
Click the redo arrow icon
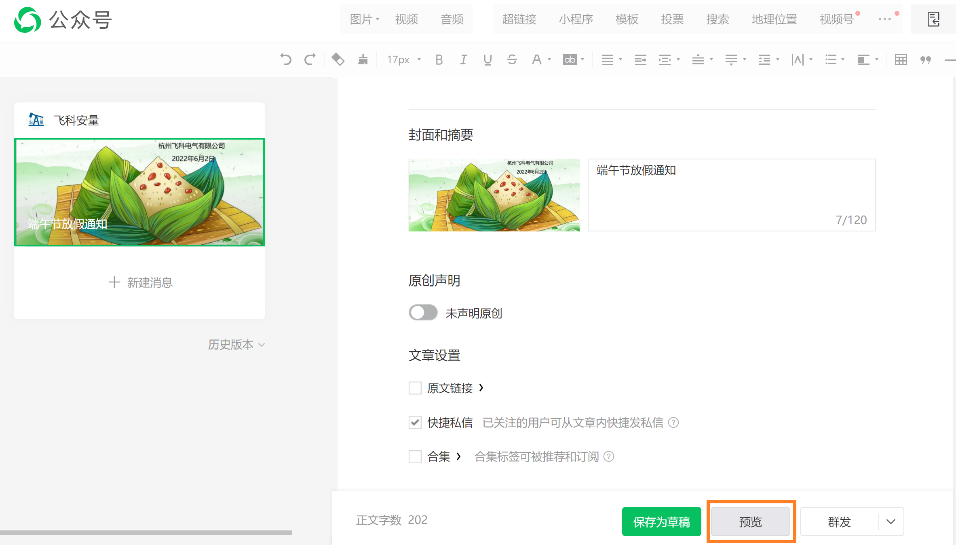(310, 60)
